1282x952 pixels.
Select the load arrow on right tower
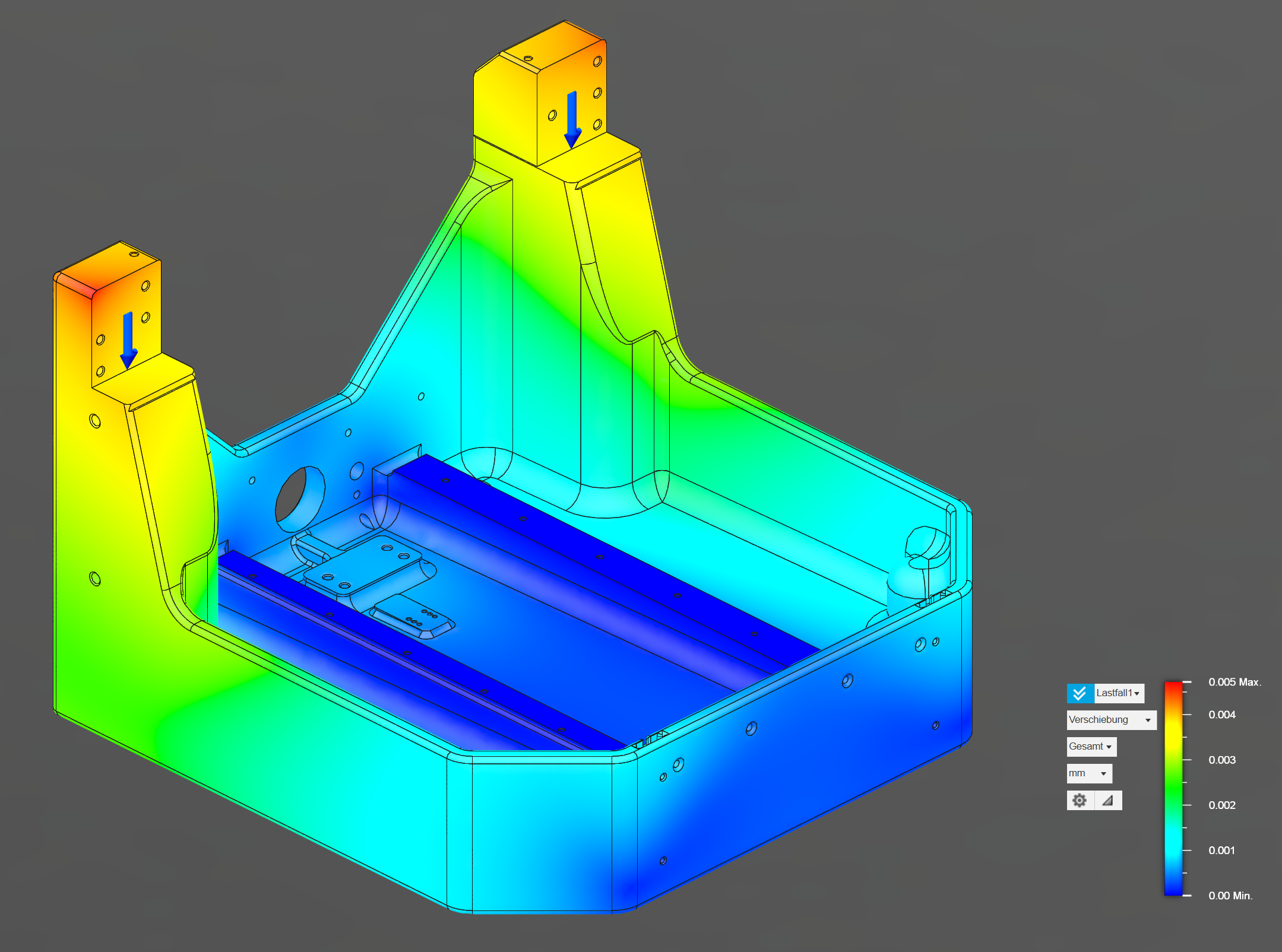(572, 119)
